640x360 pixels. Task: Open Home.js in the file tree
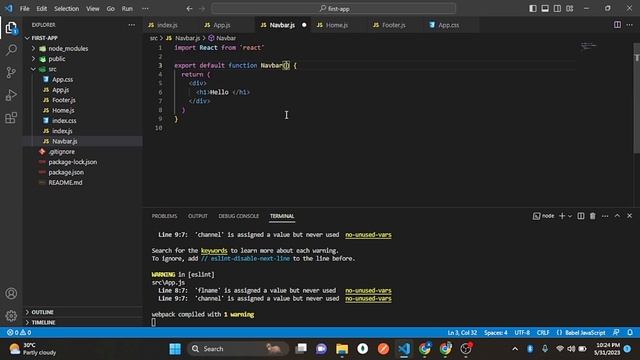pos(63,111)
